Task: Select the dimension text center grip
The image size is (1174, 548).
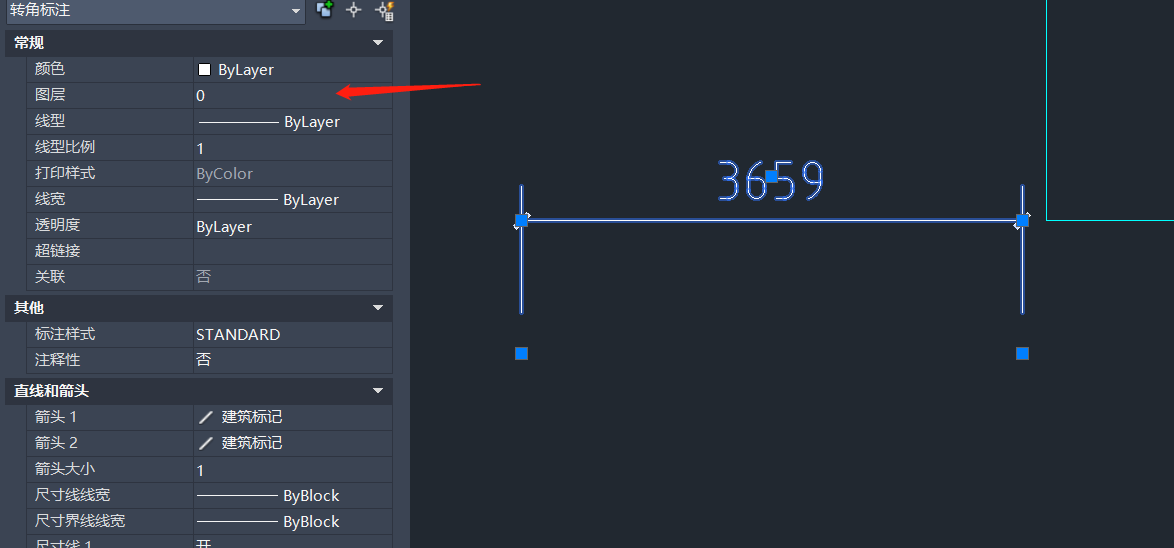Action: coord(772,177)
